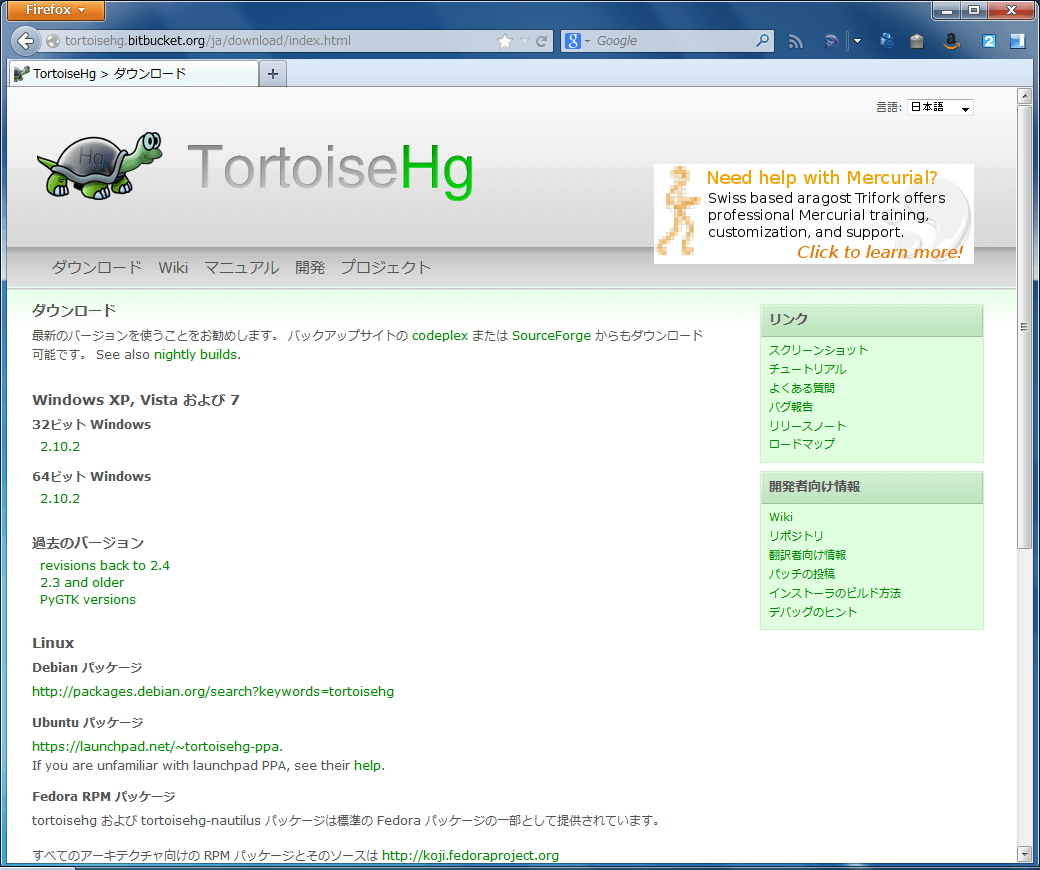Open the 日本語 language dropdown

coord(939,107)
